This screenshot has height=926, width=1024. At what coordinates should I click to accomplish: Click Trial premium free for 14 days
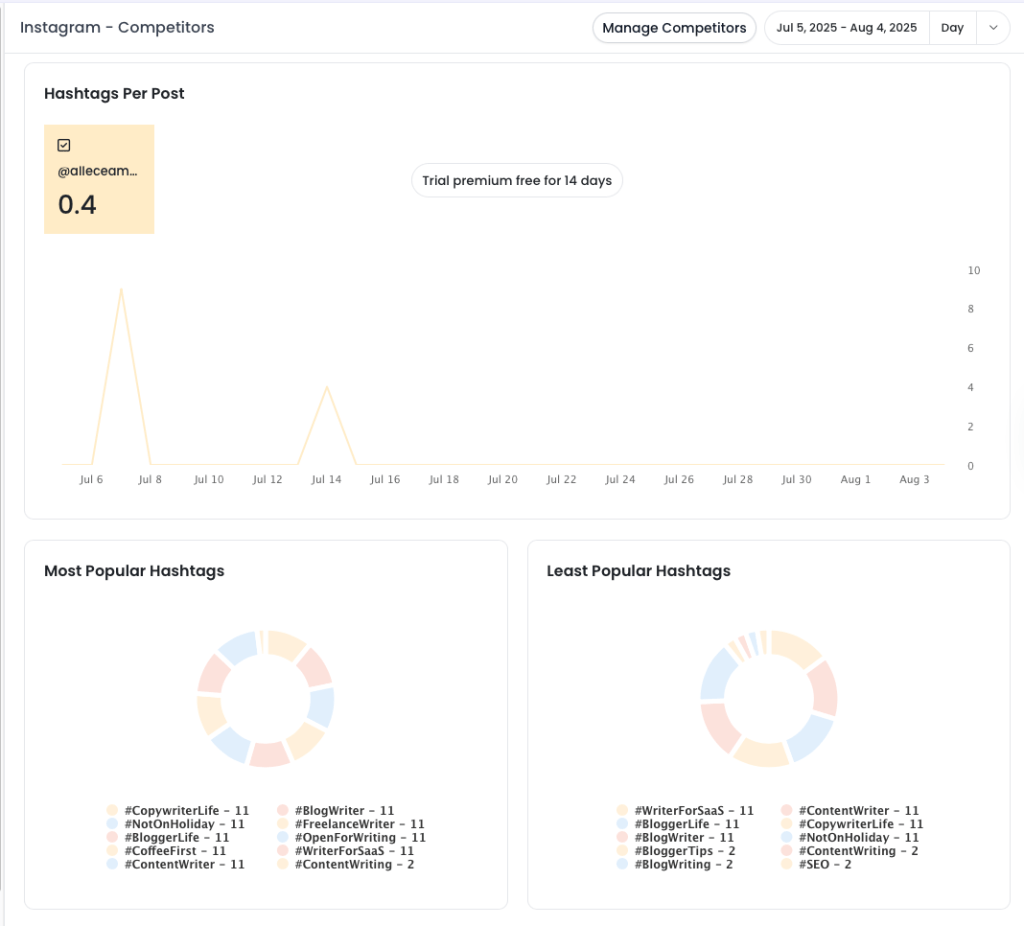pos(517,181)
